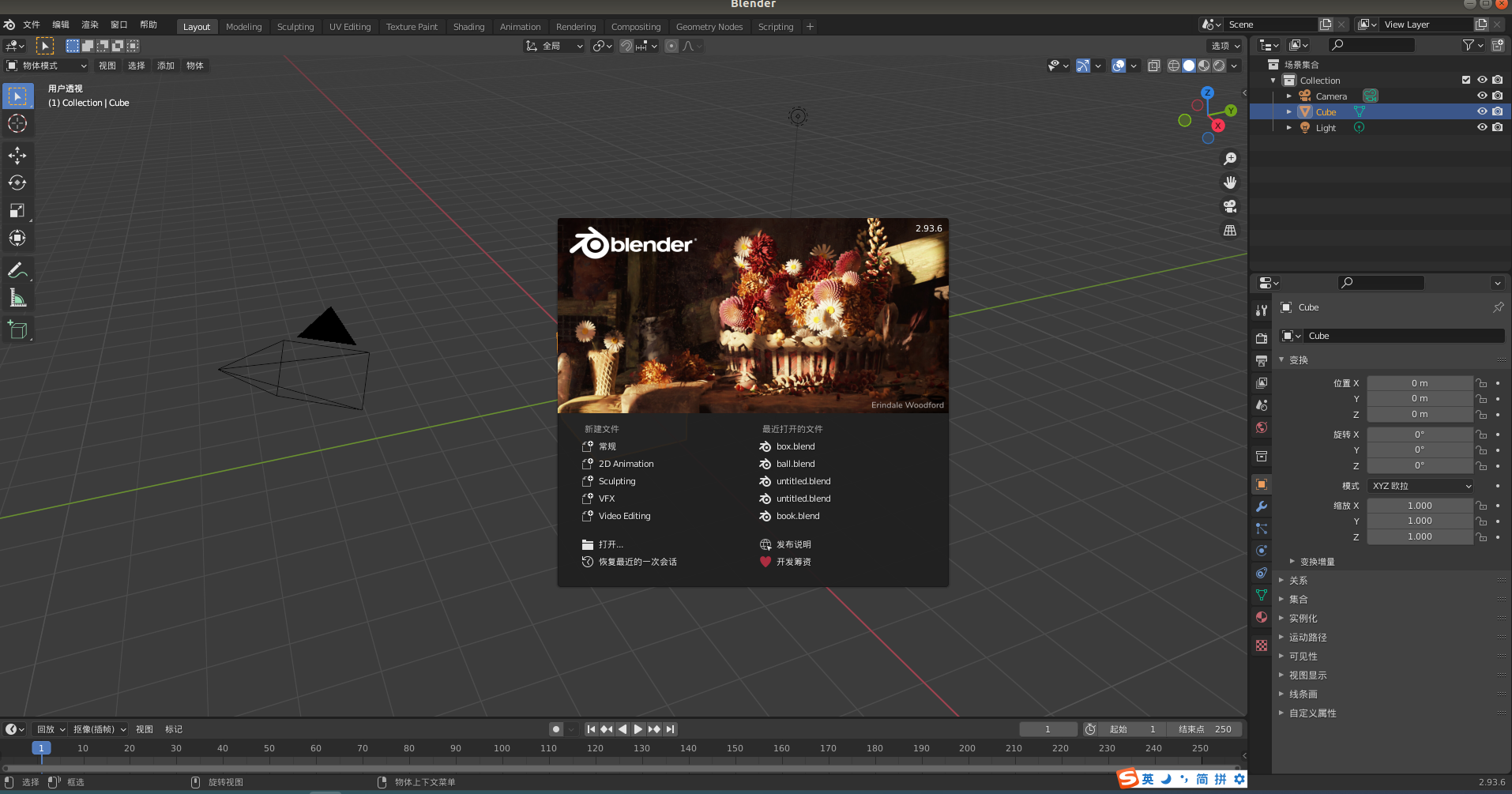Select the Move tool
1512x794 pixels.
point(17,155)
